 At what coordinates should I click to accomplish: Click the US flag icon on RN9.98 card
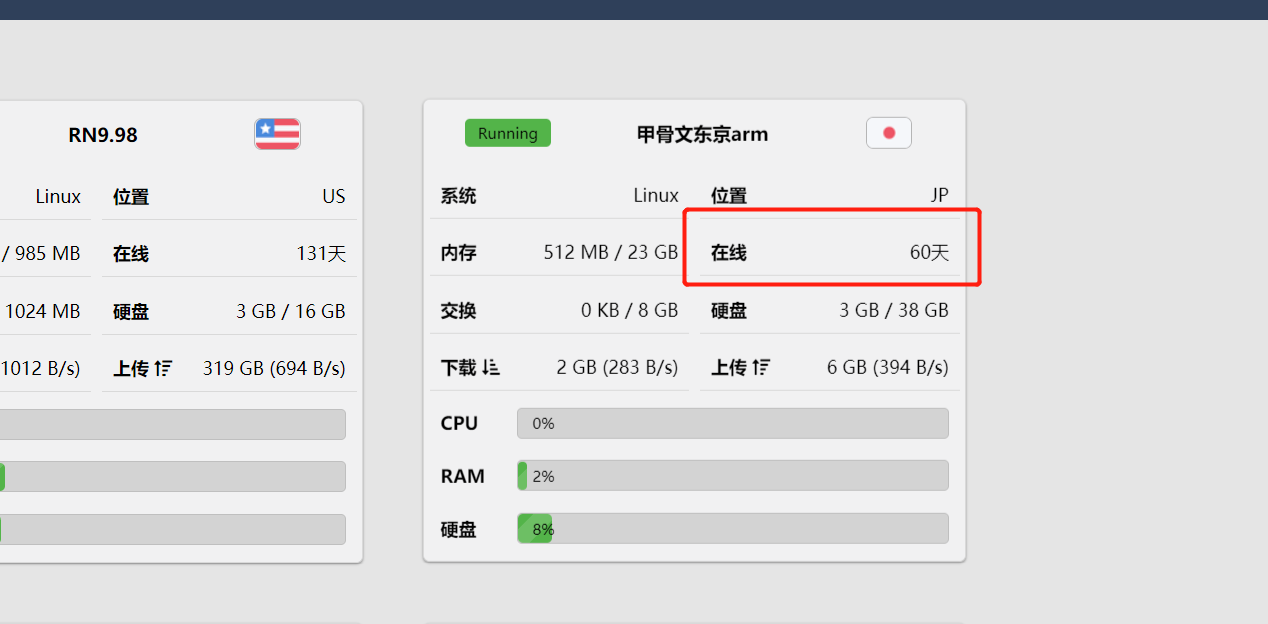coord(277,133)
